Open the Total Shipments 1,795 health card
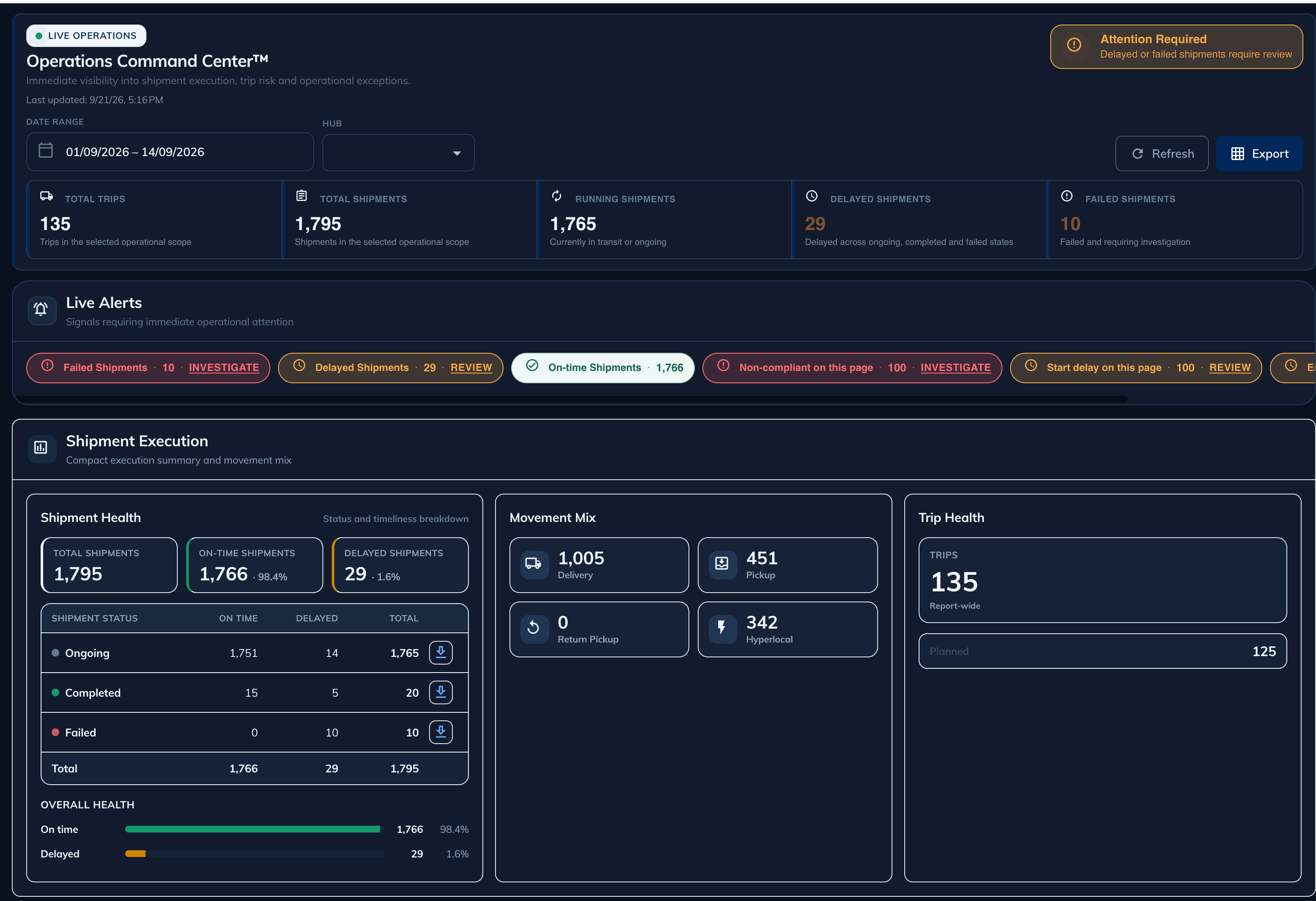The height and width of the screenshot is (901, 1316). click(109, 565)
